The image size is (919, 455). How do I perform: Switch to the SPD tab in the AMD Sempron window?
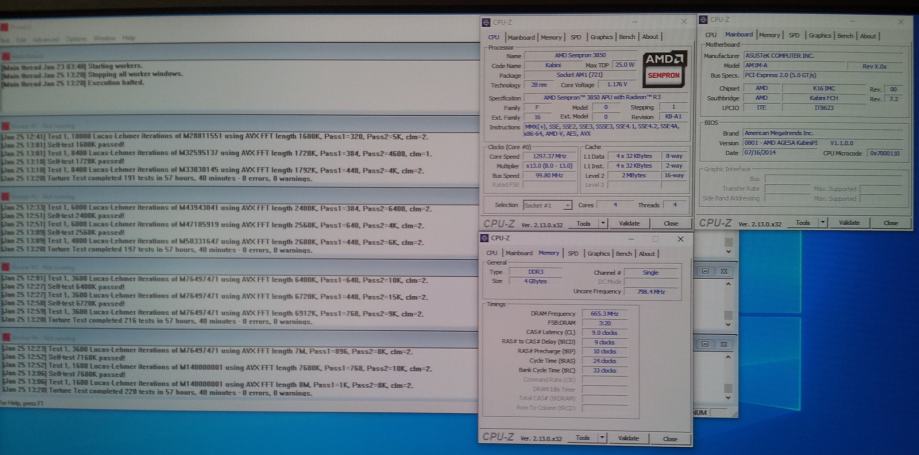point(576,36)
